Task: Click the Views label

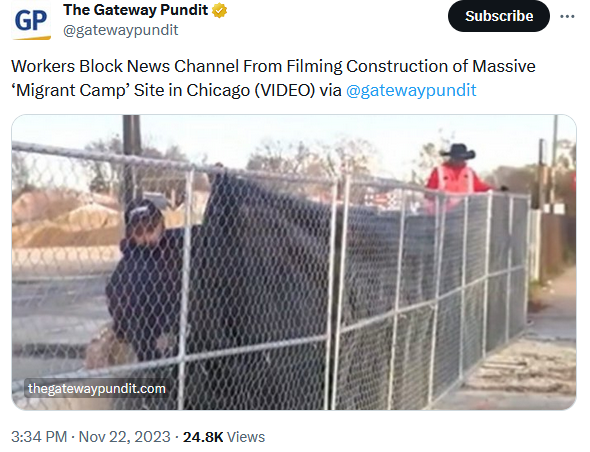Action: (246, 437)
